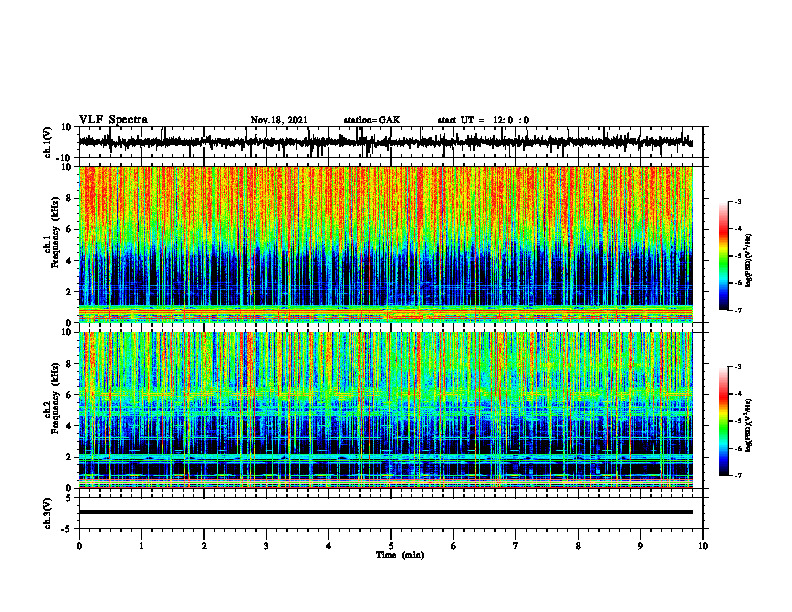
Task: Click the "2" kHz tick on ch.1 frequency axis
Action: (69, 292)
